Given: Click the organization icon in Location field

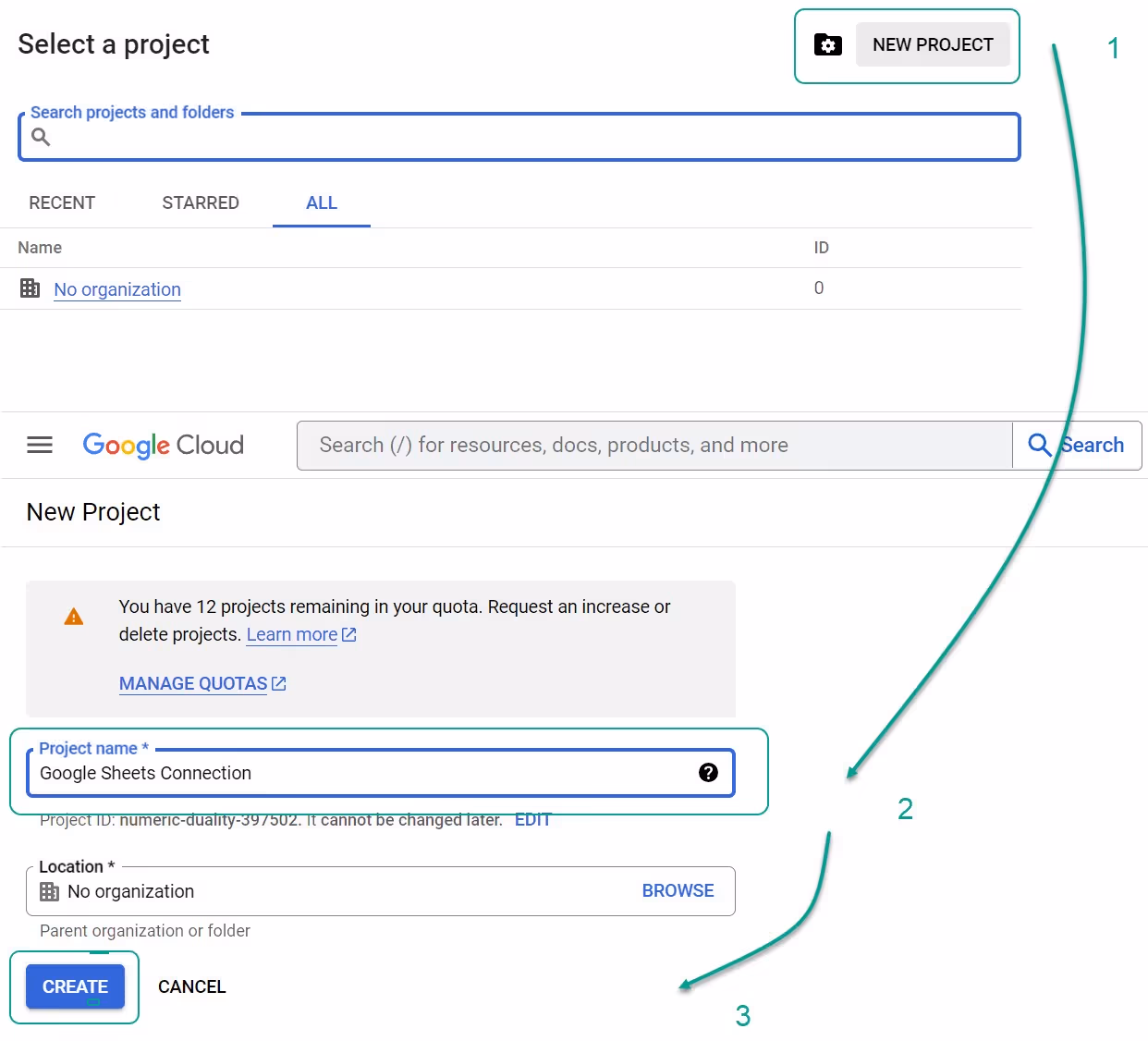Looking at the screenshot, I should [x=50, y=891].
